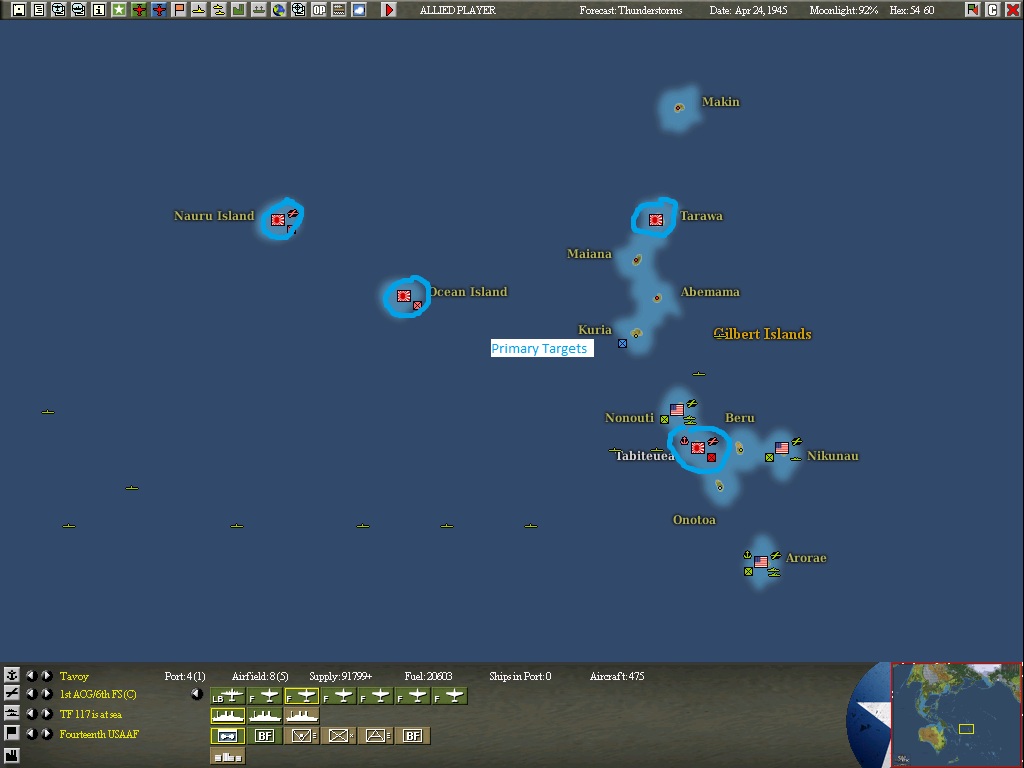Image resolution: width=1024 pixels, height=768 pixels.
Task: Click red plane on blue background icon
Action: [x=159, y=10]
